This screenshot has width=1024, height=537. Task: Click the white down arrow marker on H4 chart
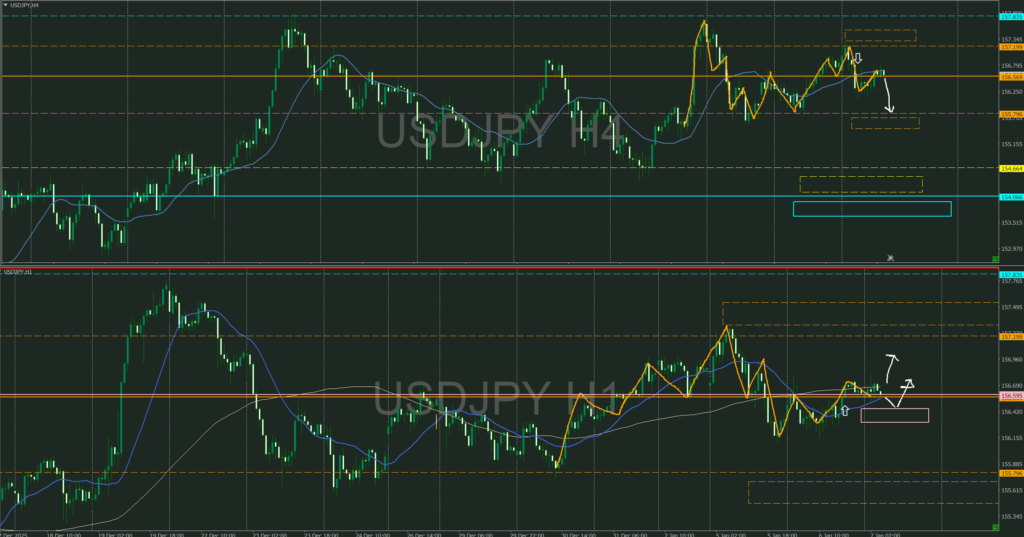coord(858,59)
